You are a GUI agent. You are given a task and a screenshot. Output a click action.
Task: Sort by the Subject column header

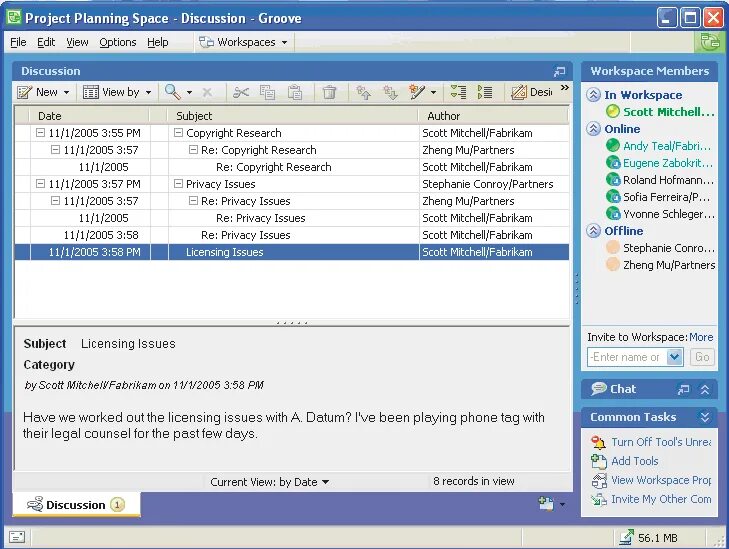293,116
